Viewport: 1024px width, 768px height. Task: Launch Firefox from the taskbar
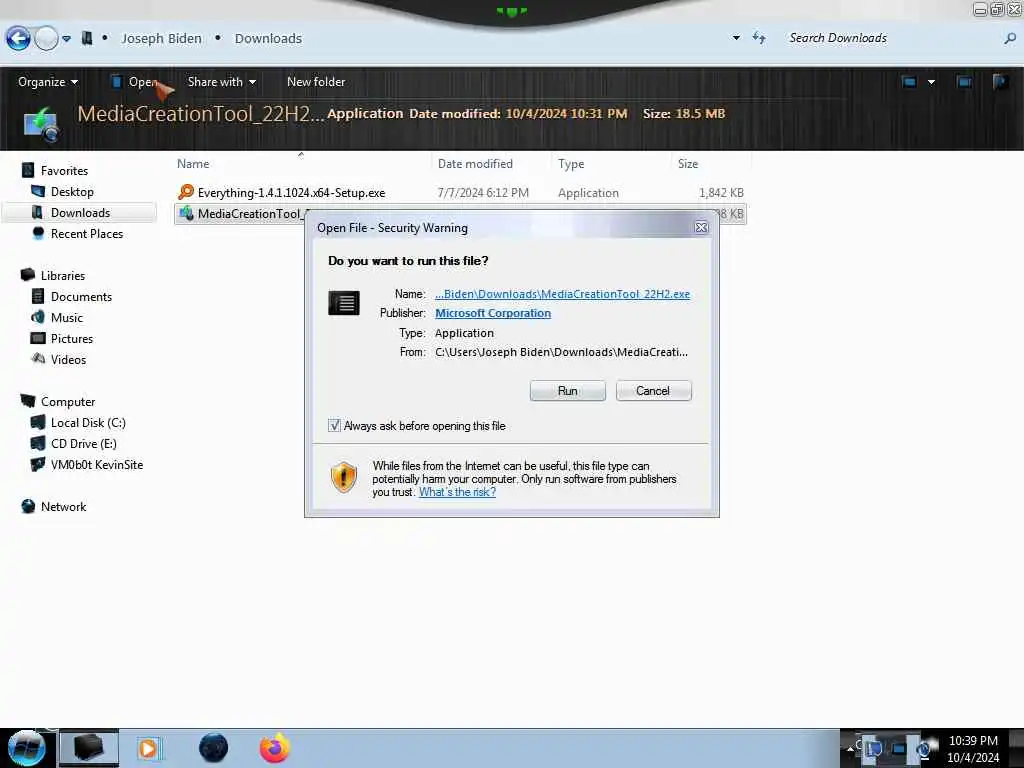(275, 748)
